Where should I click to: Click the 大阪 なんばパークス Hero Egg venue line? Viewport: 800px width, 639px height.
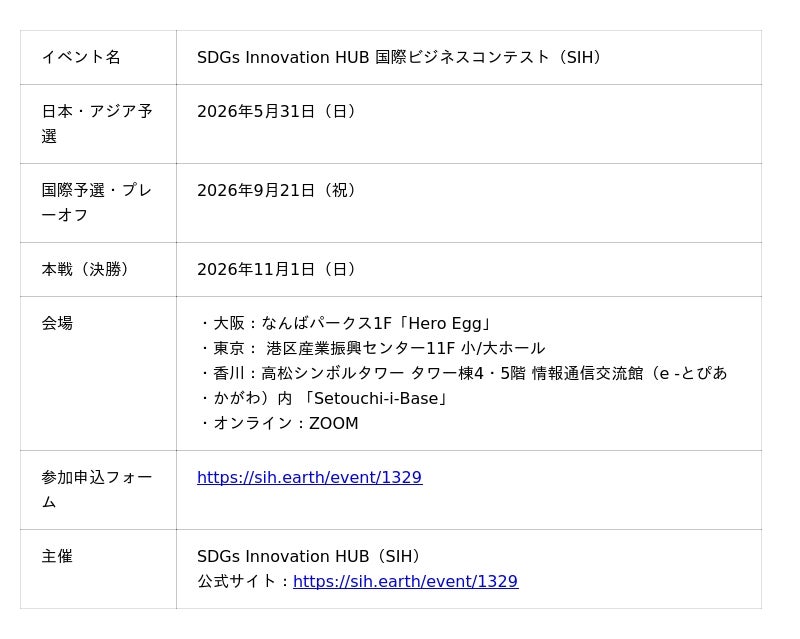tap(346, 324)
